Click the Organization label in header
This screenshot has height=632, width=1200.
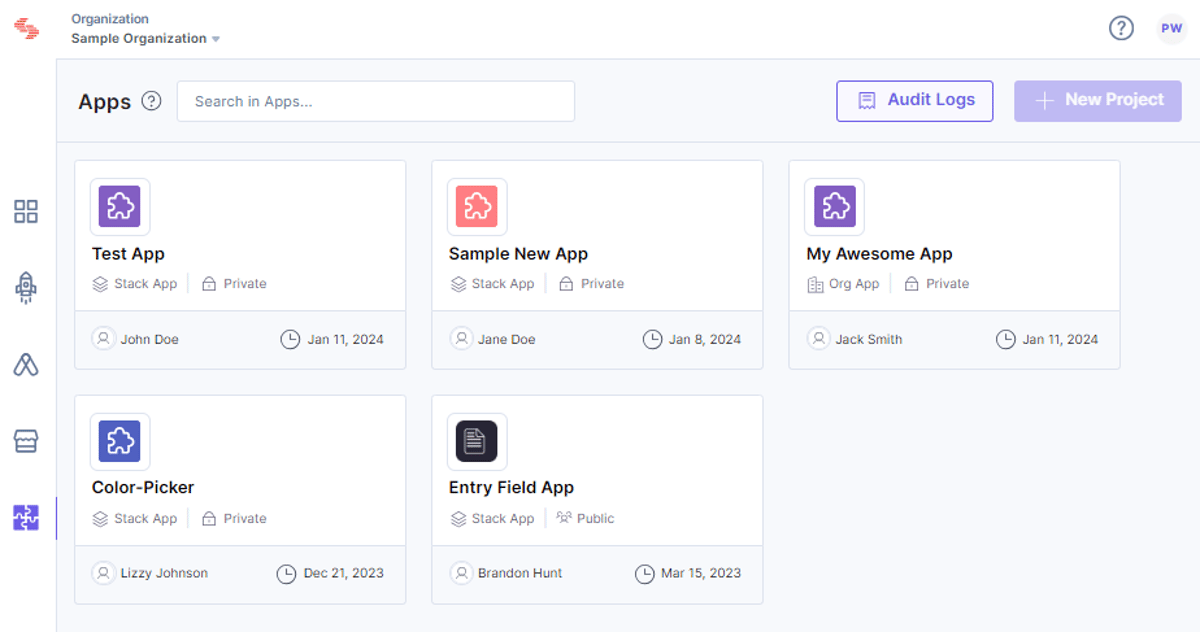pyautogui.click(x=110, y=19)
